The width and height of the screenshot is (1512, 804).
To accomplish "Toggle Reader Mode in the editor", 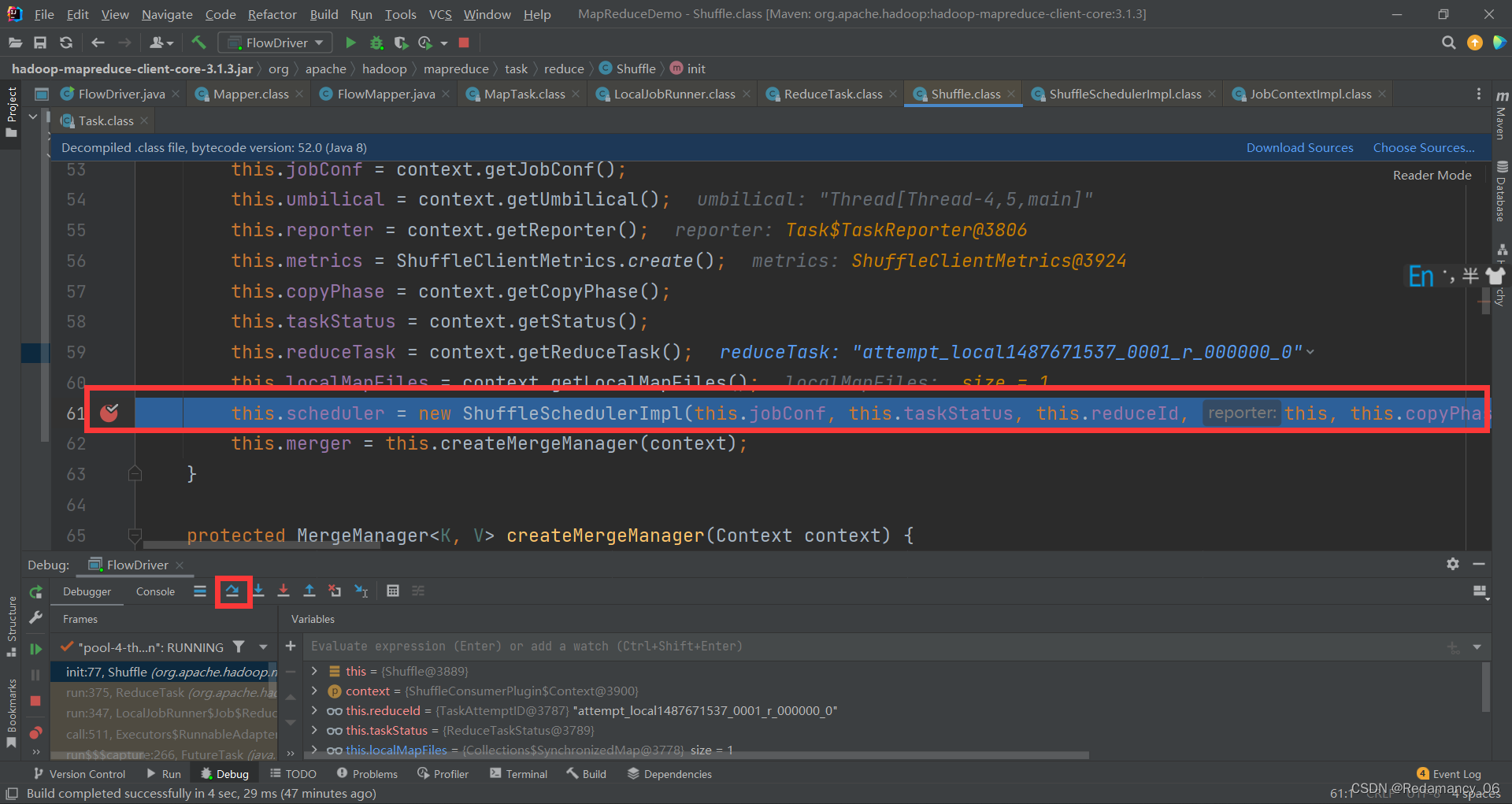I will coord(1432,175).
